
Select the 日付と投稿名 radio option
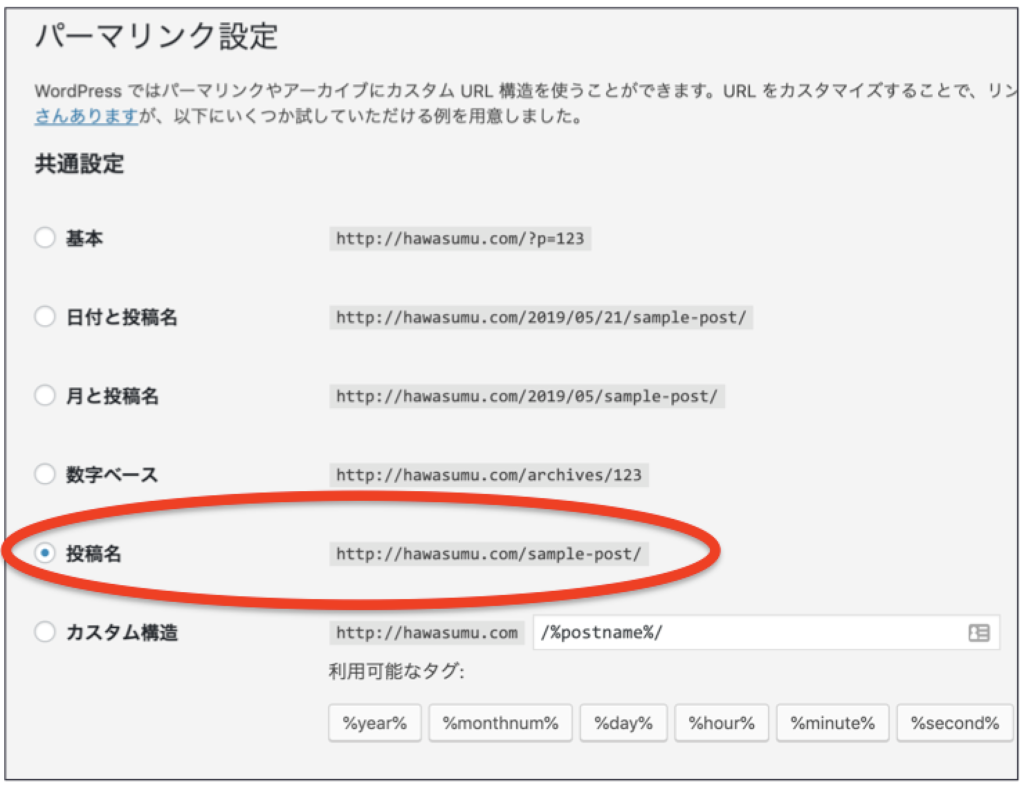(45, 317)
